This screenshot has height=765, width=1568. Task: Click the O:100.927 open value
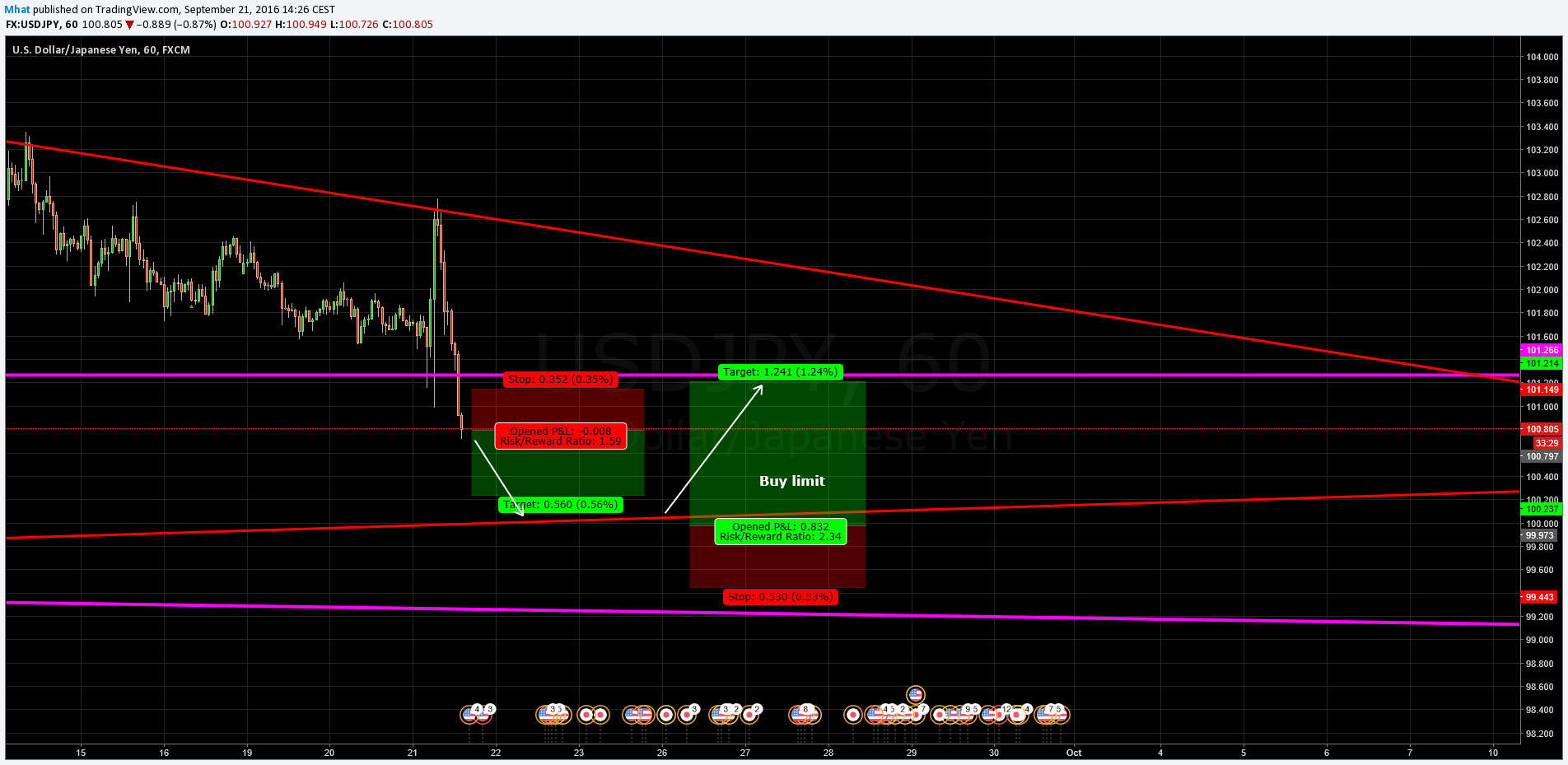pyautogui.click(x=245, y=25)
